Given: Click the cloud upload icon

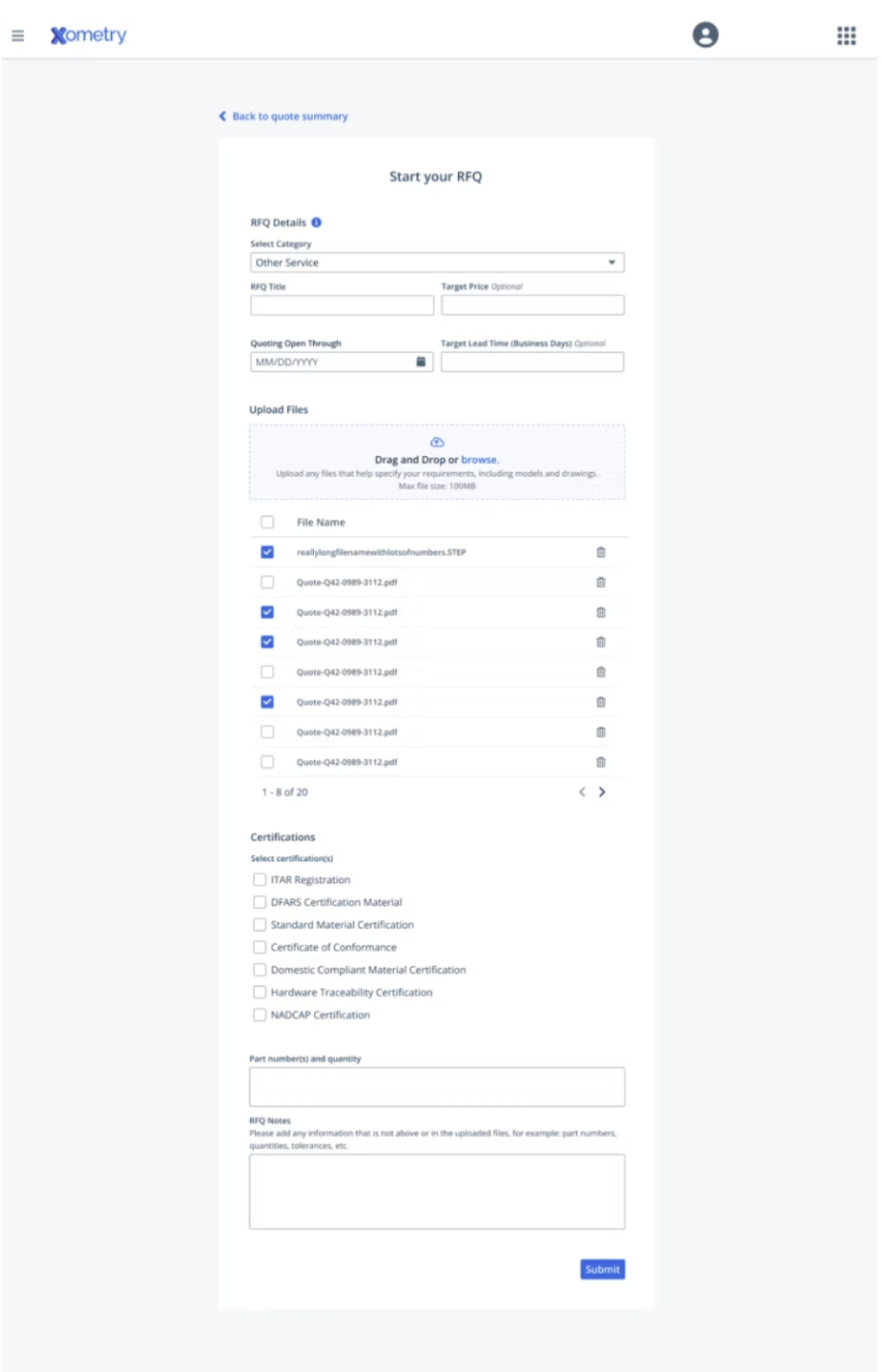Looking at the screenshot, I should (437, 442).
